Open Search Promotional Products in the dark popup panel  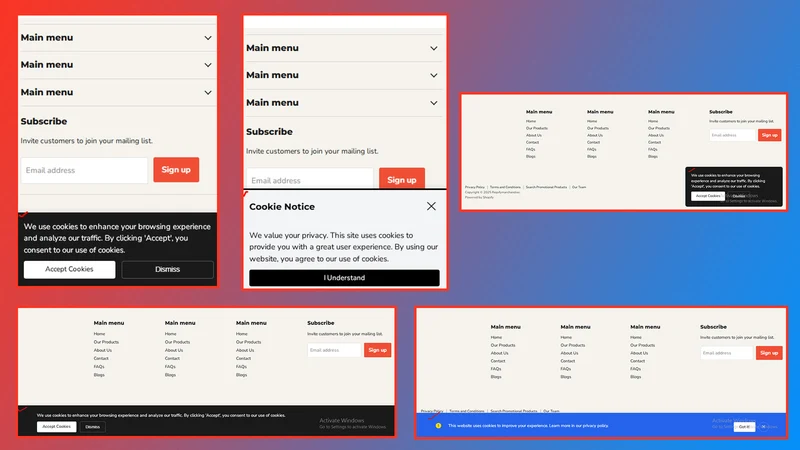[x=546, y=187]
